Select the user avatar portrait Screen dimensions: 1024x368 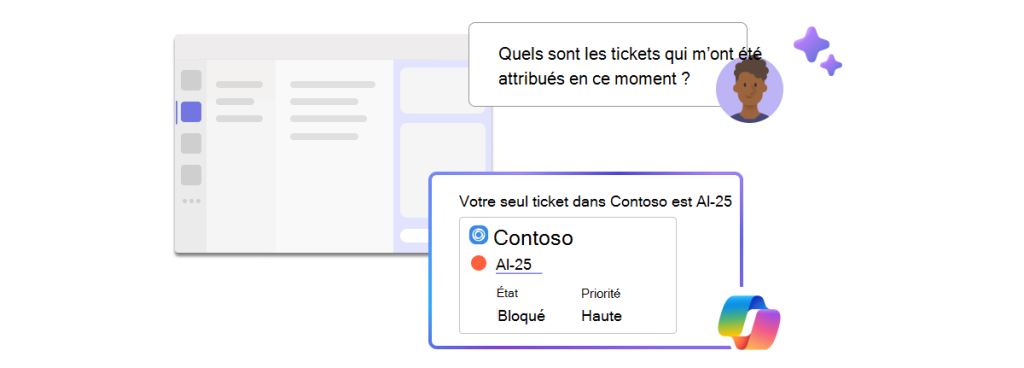tap(749, 89)
